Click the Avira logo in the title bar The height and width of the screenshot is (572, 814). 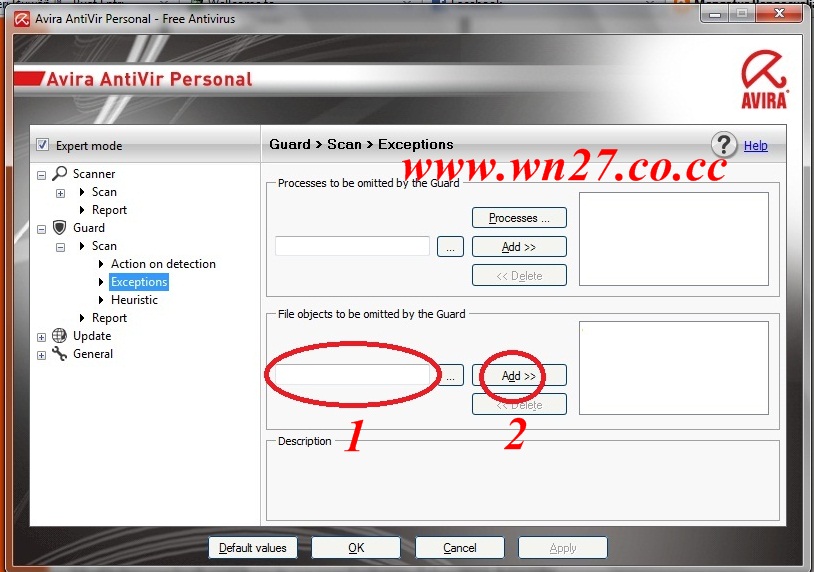(22, 19)
